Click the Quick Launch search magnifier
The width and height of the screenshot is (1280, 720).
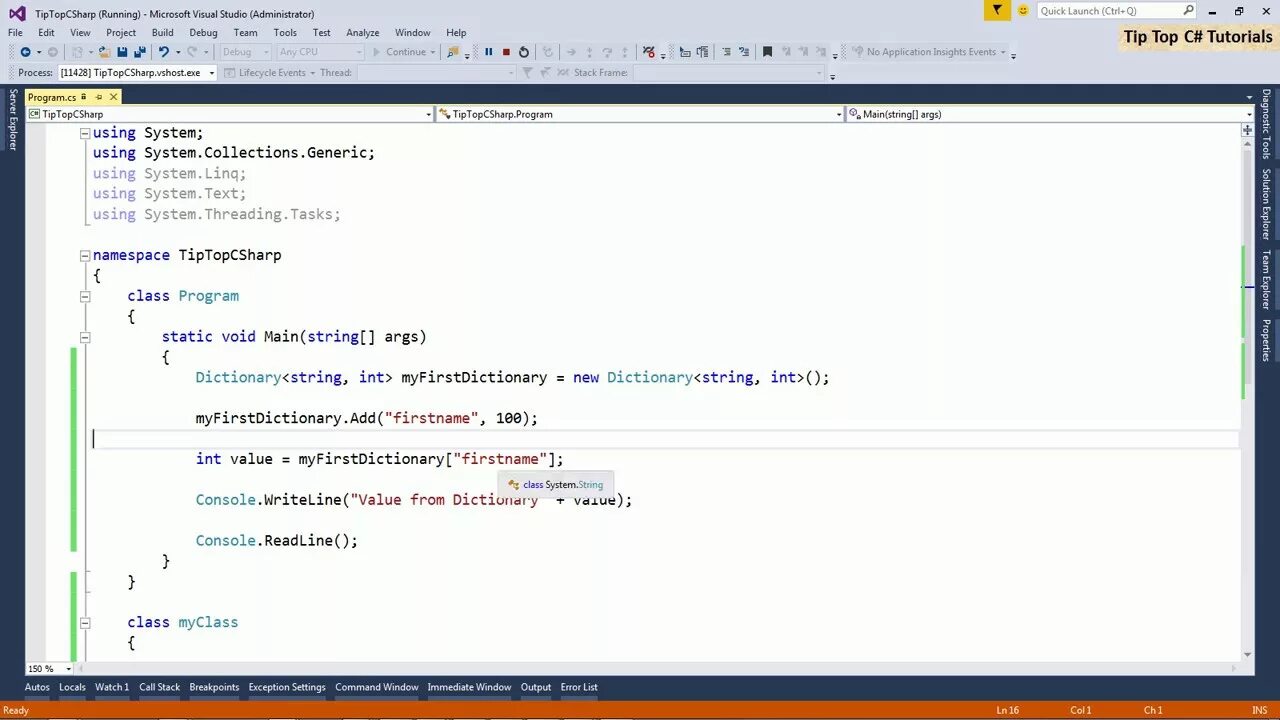1188,10
